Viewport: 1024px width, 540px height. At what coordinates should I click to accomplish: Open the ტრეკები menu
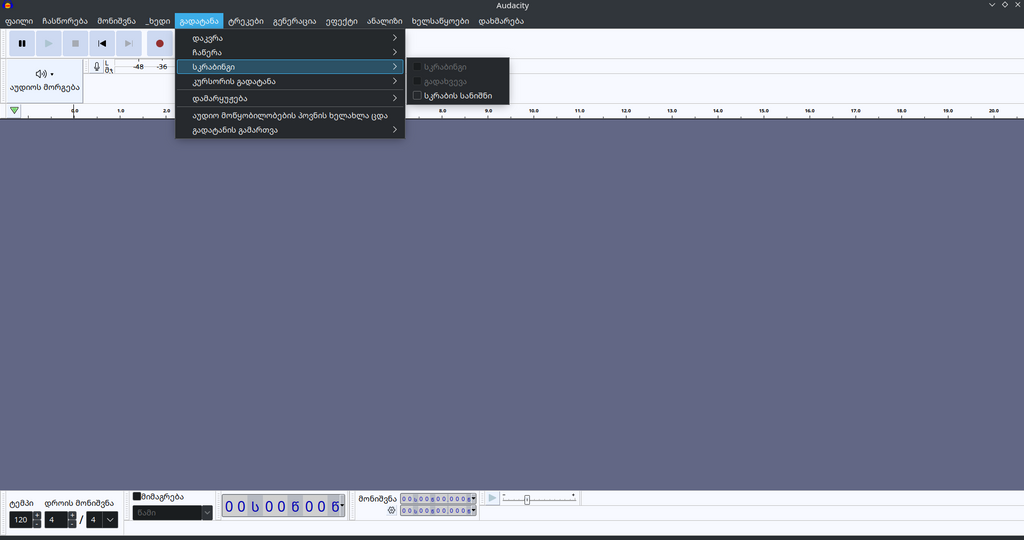[246, 21]
